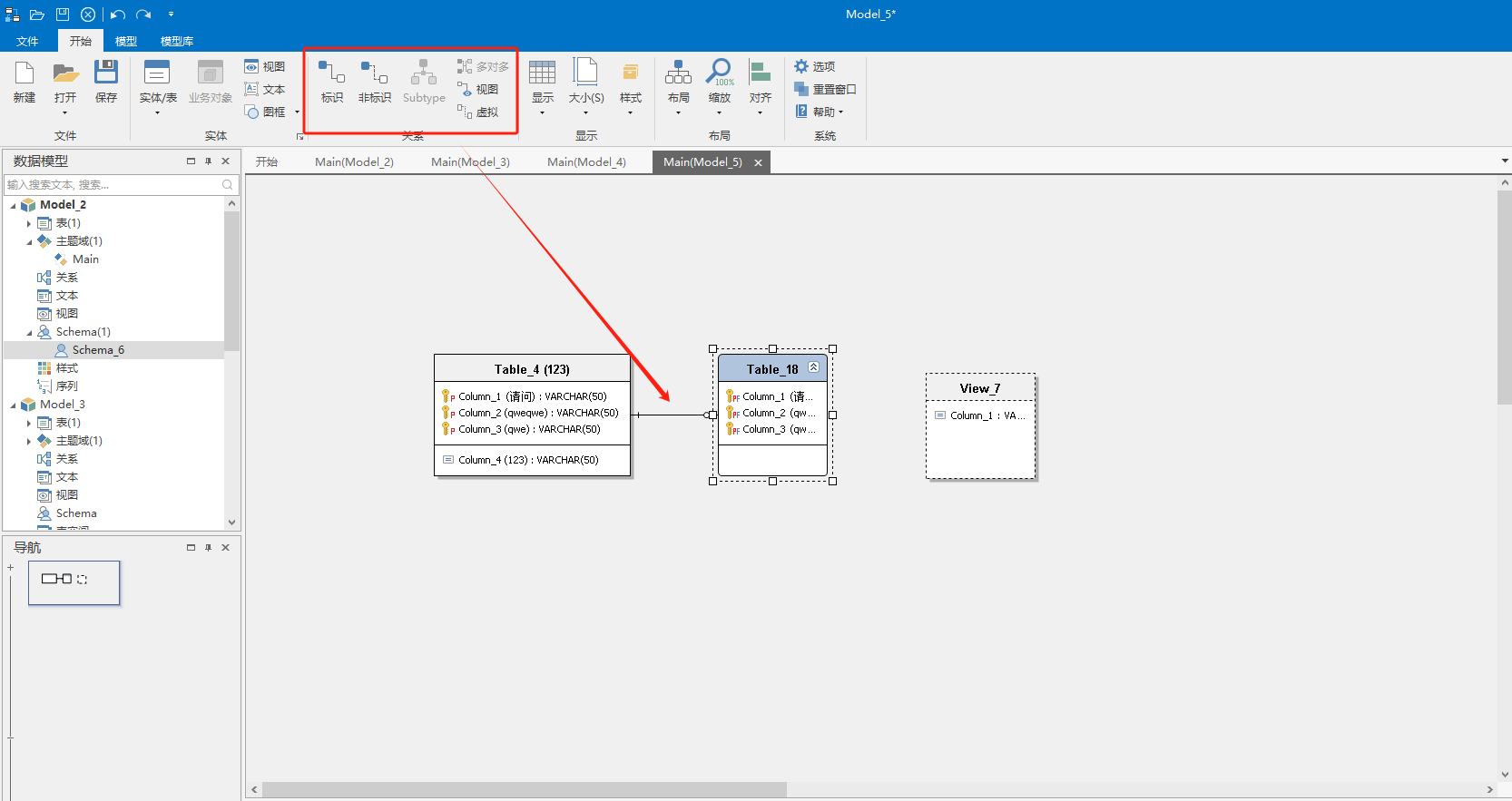Pin the 导航 panel

[208, 547]
